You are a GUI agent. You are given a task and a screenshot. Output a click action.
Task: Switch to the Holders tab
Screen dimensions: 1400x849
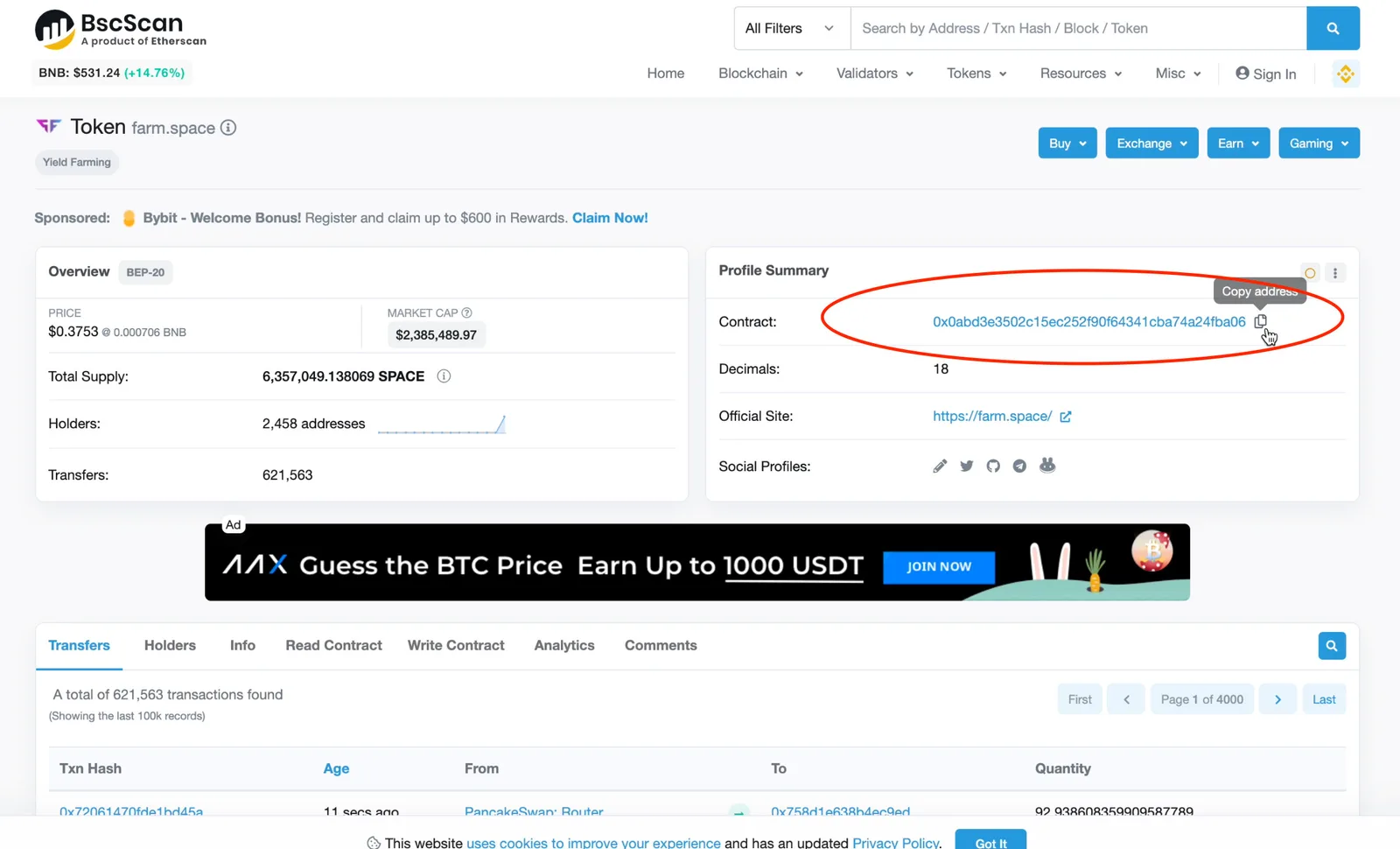(170, 646)
